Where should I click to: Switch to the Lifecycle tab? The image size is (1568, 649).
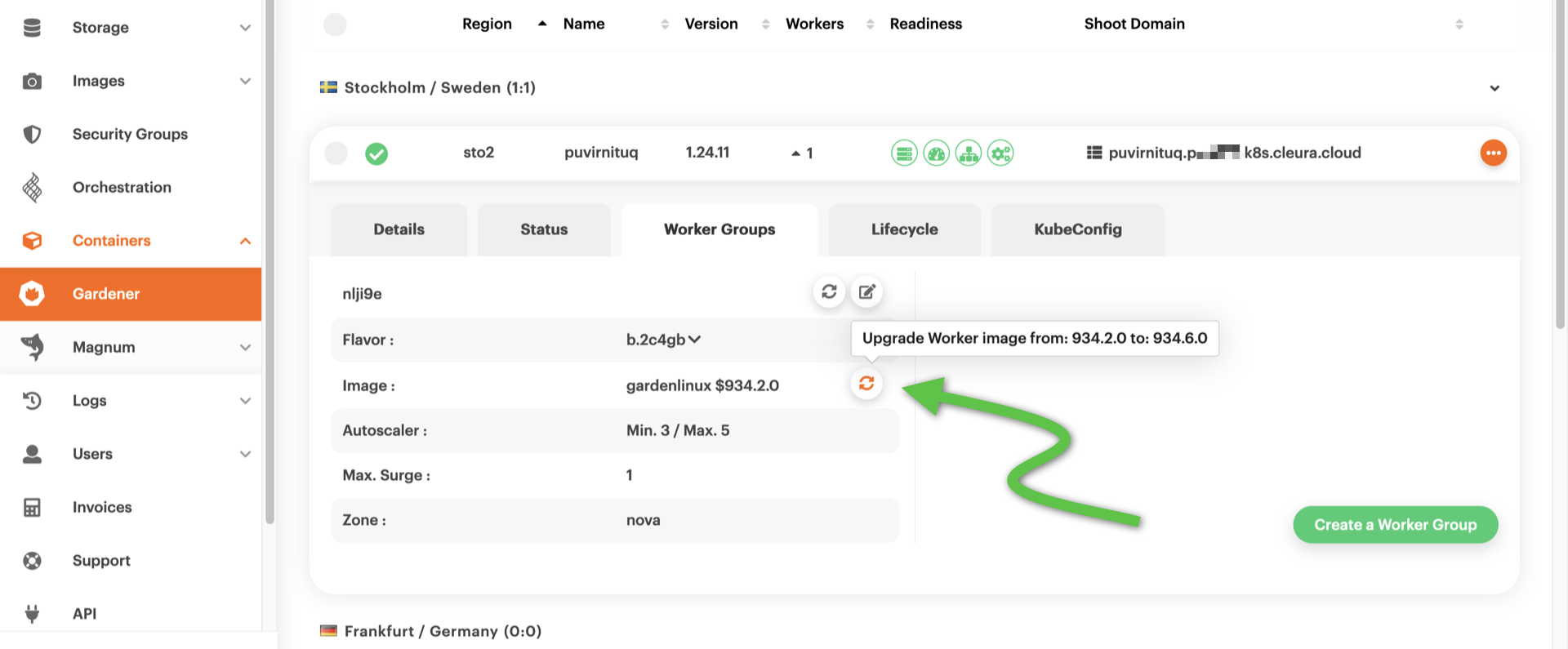coord(904,229)
